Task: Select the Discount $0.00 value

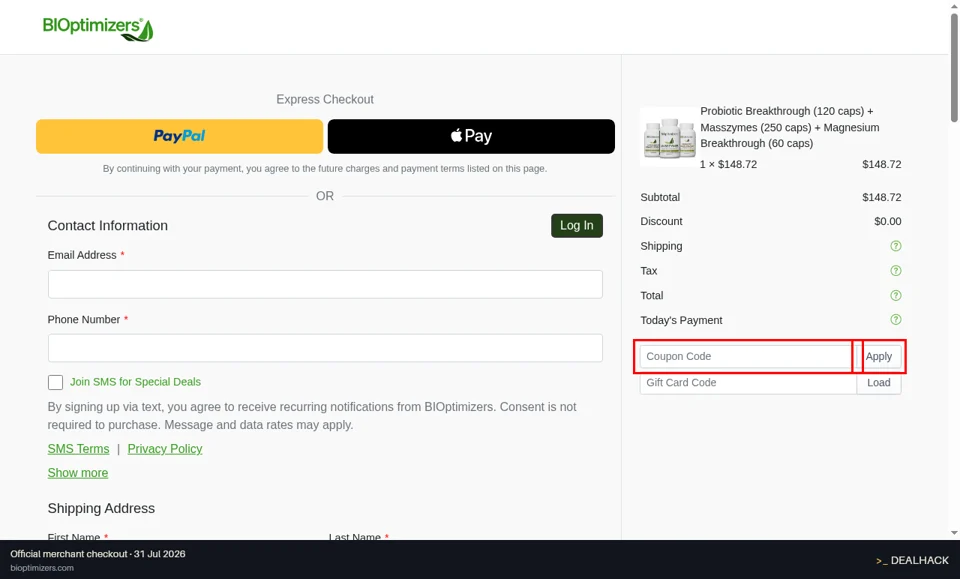Action: point(888,222)
